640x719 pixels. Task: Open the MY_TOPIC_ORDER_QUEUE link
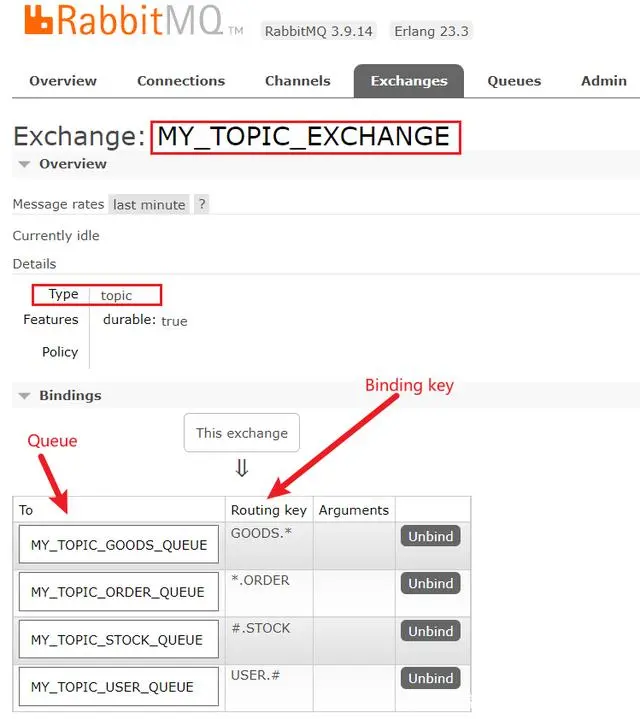point(117,592)
